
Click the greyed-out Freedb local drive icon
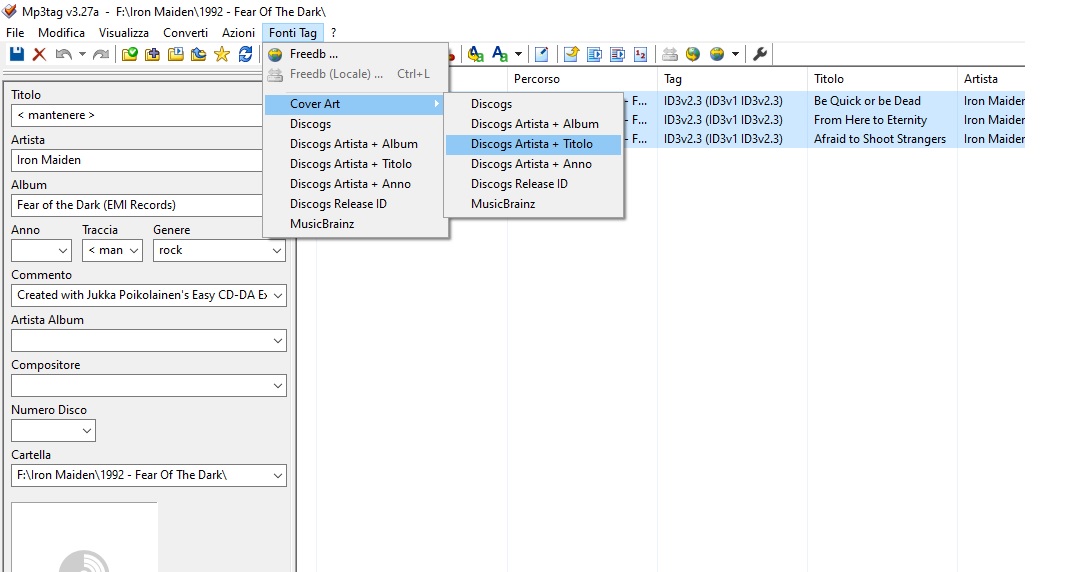[x=670, y=54]
